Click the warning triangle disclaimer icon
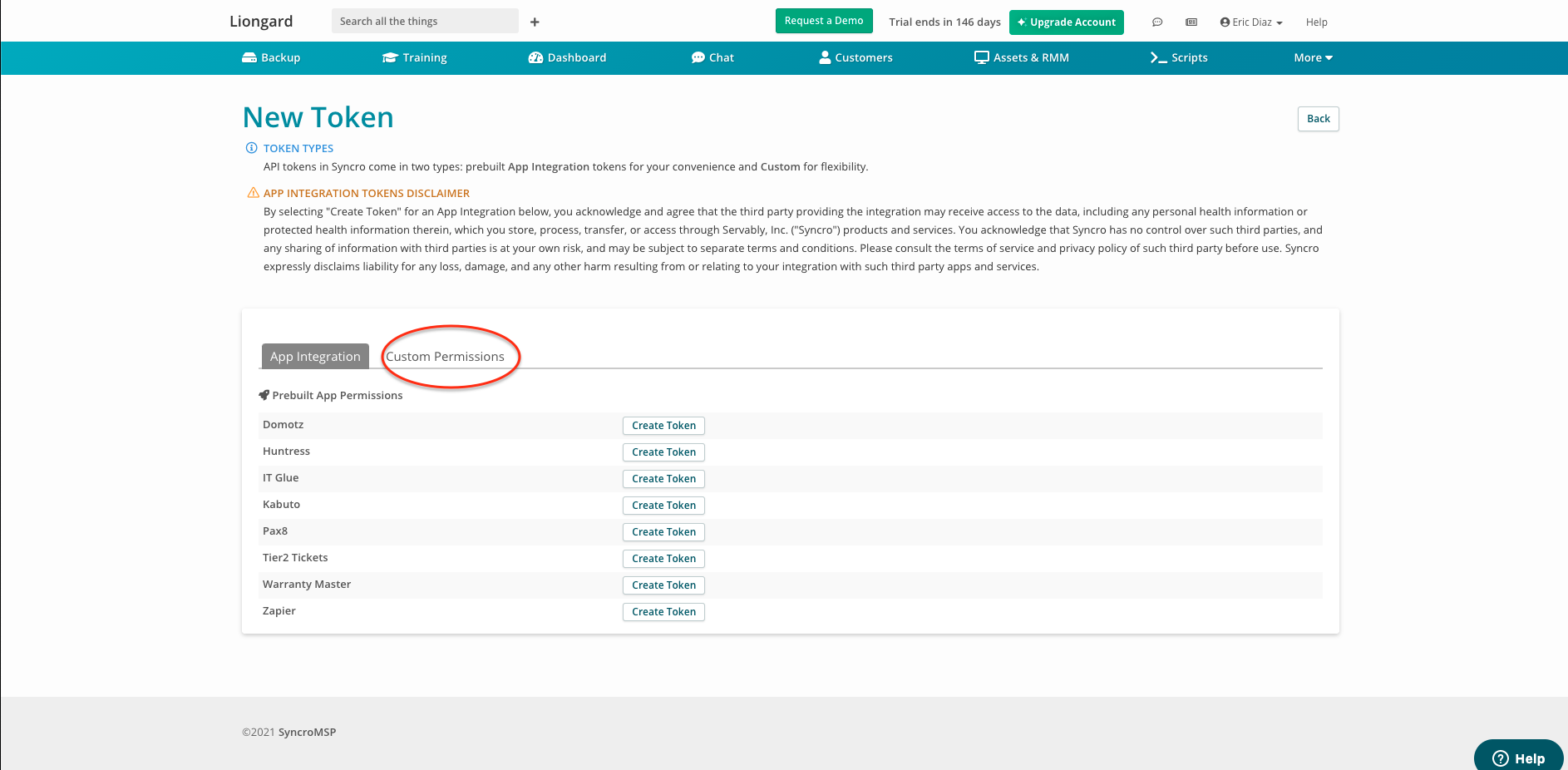Image resolution: width=1568 pixels, height=770 pixels. (254, 193)
